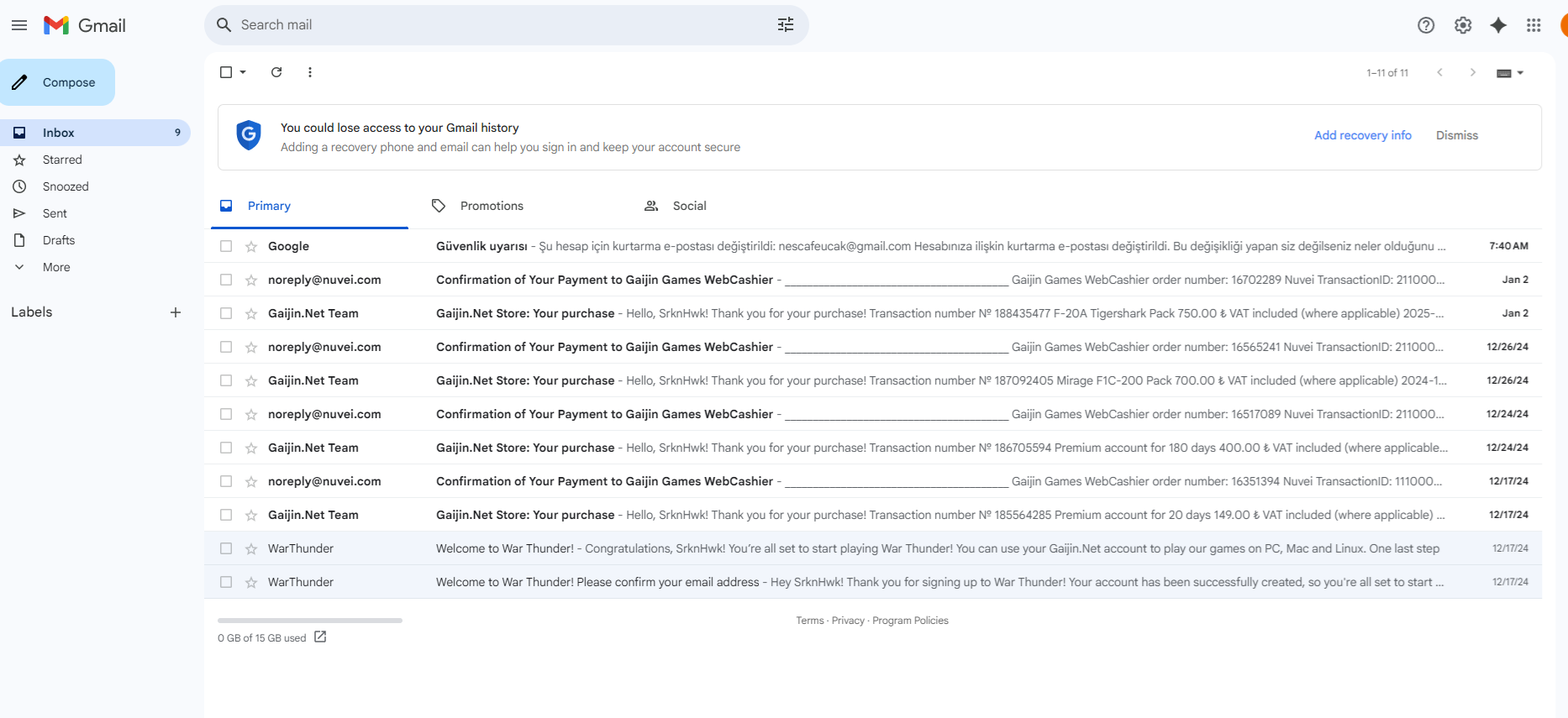This screenshot has height=718, width=1568.
Task: Open the Settings gear icon
Action: click(x=1463, y=25)
